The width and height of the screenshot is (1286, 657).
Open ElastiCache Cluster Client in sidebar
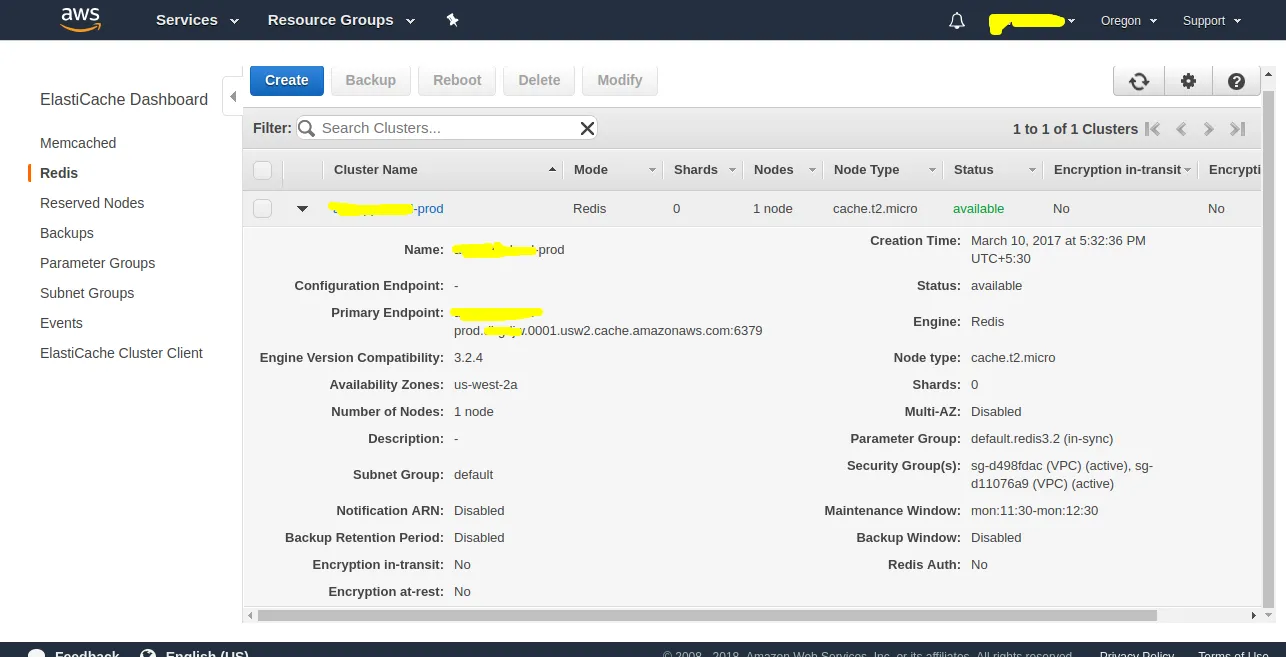click(x=121, y=353)
